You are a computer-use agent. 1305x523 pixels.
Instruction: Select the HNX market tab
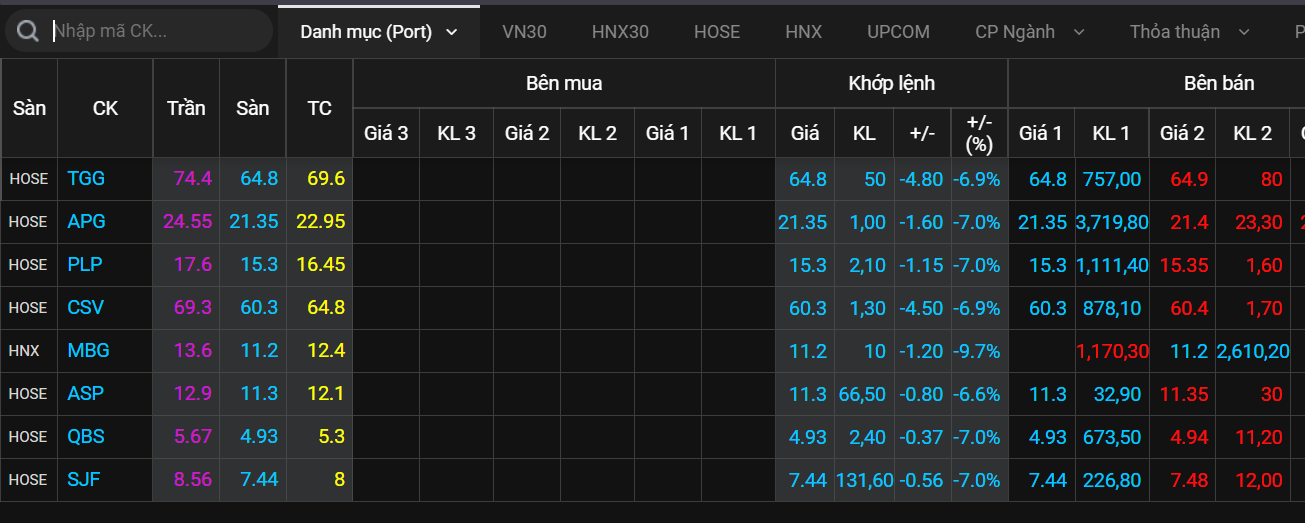coord(803,32)
